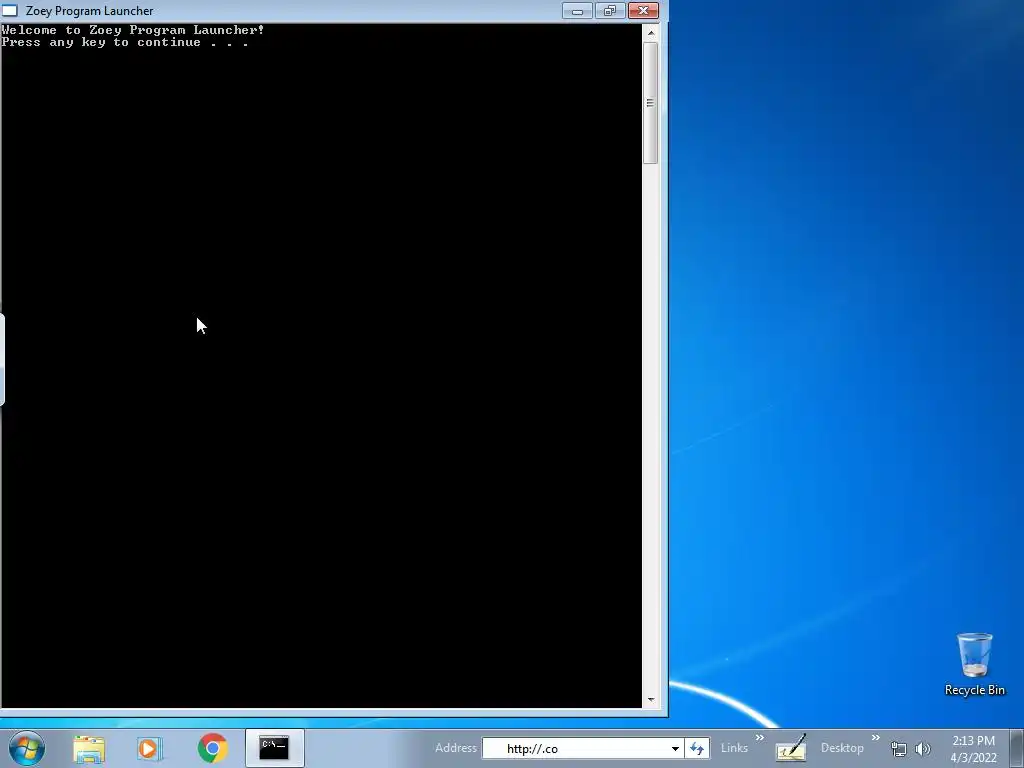Click the 'Welcome to Zoey Program Launcher!' line

click(x=133, y=30)
